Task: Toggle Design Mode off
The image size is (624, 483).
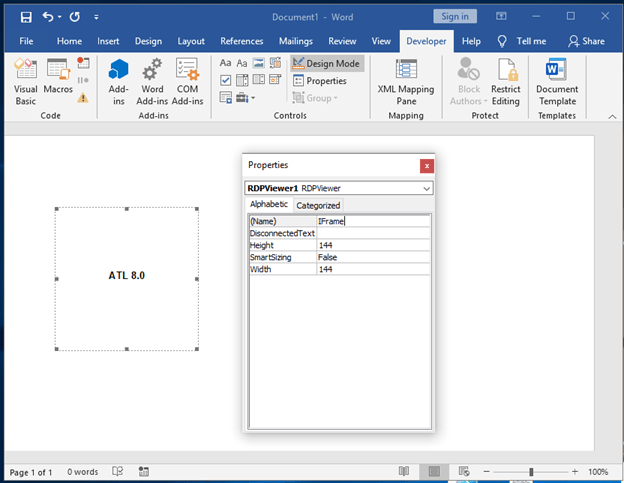Action: coord(326,63)
